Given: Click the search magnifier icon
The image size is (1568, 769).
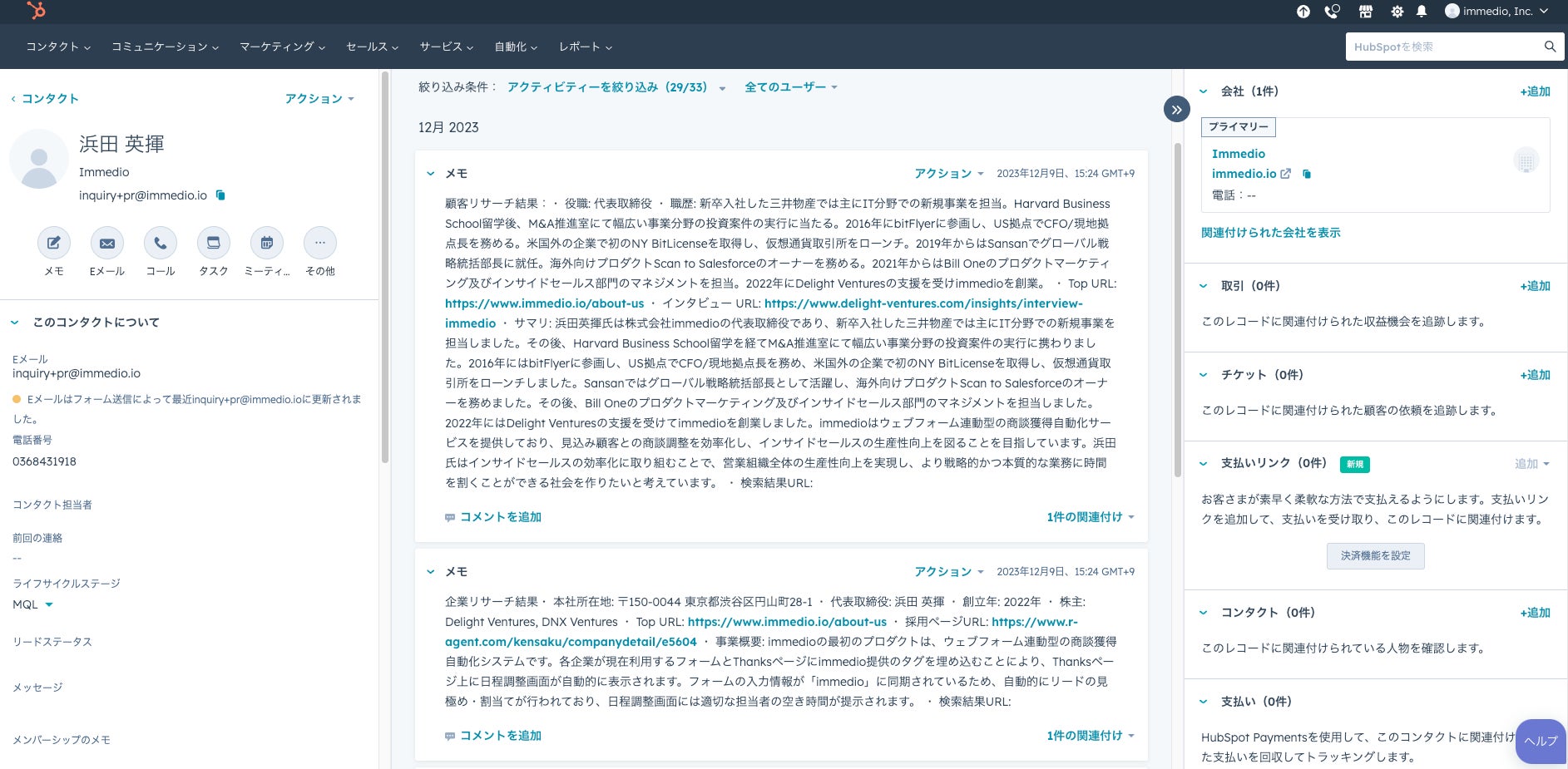Looking at the screenshot, I should click(1550, 47).
